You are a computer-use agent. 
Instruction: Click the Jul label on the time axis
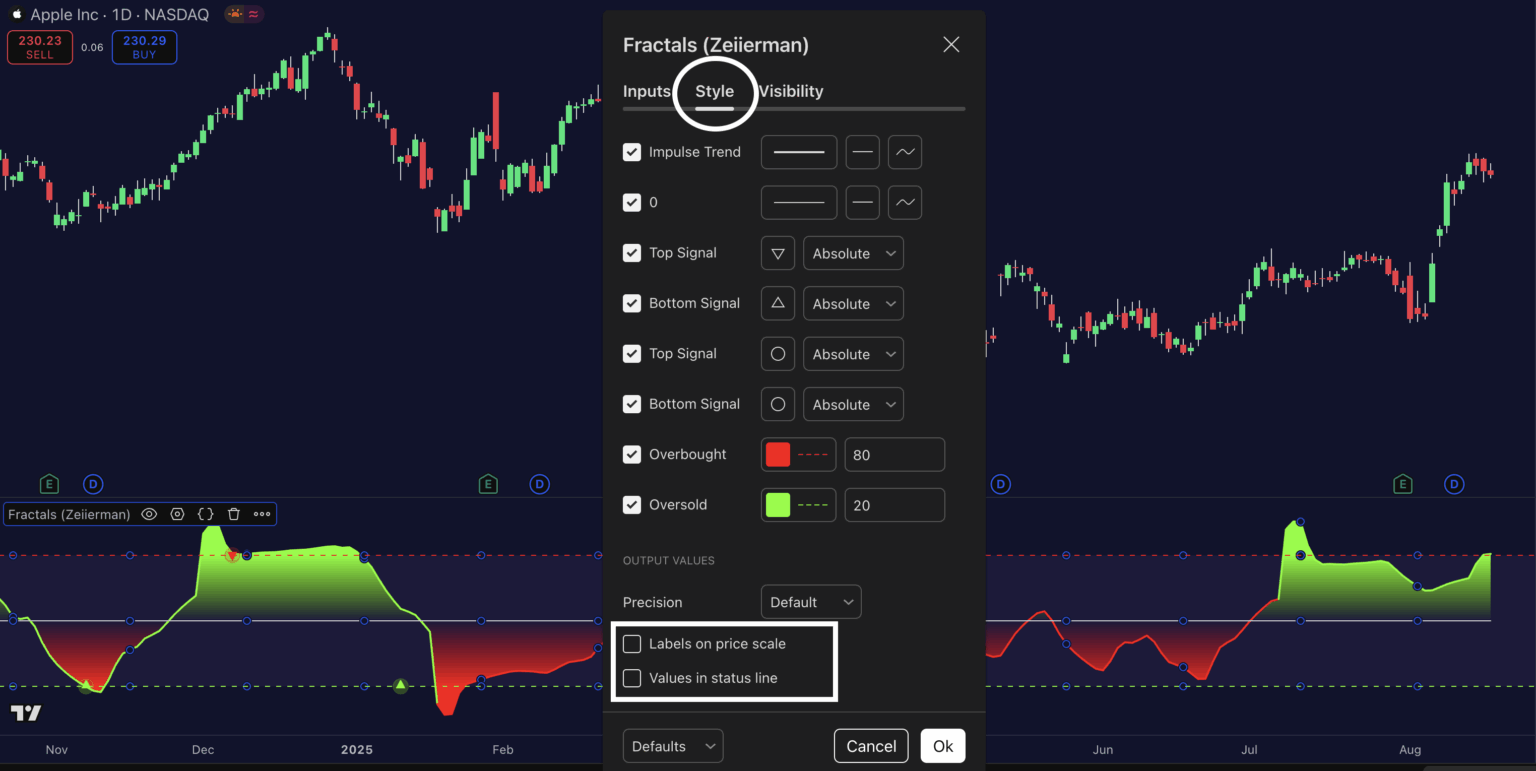[1250, 750]
